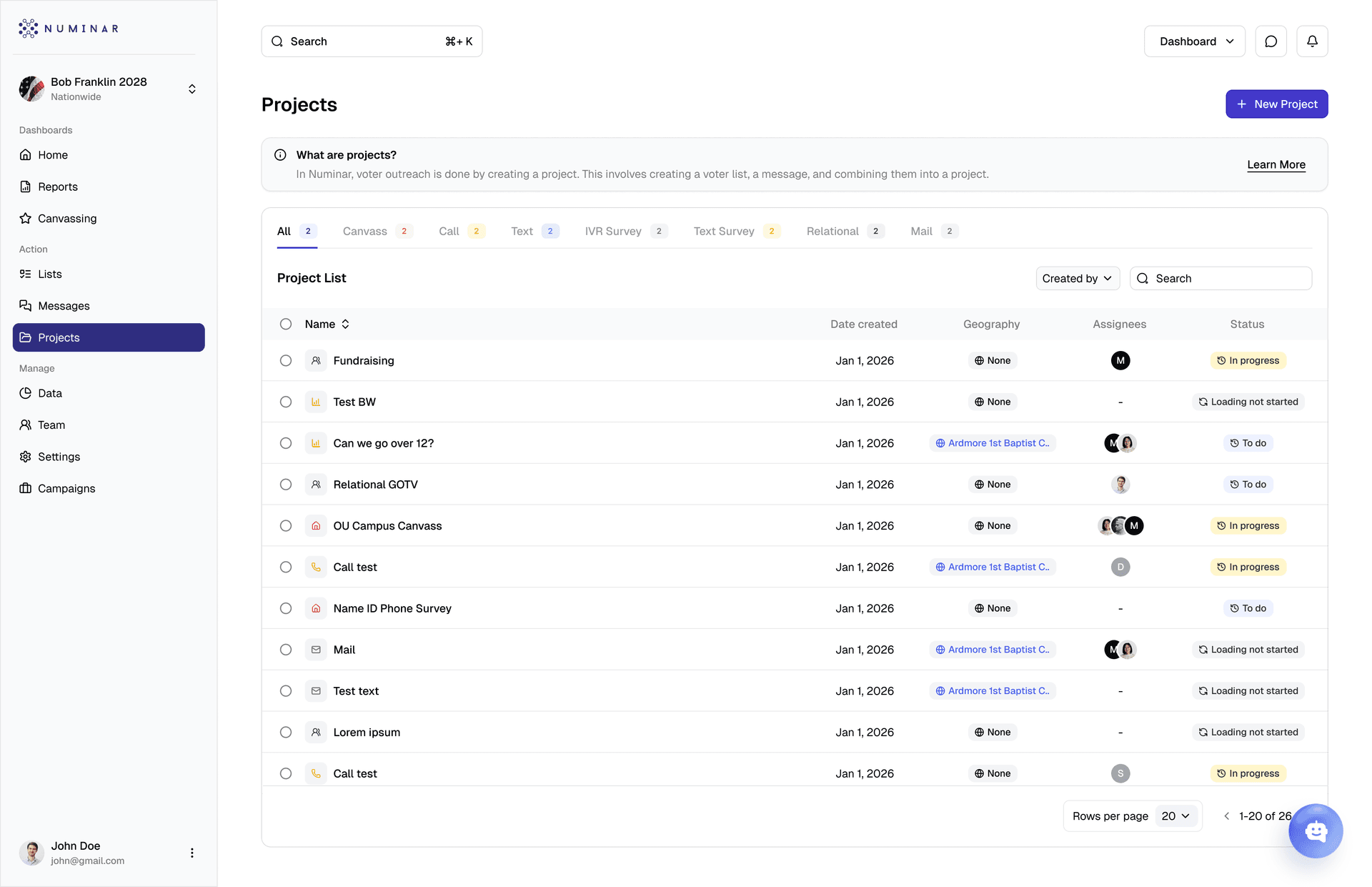Open Team in sidebar
Screen dimensions: 1372x887
(x=109, y=425)
